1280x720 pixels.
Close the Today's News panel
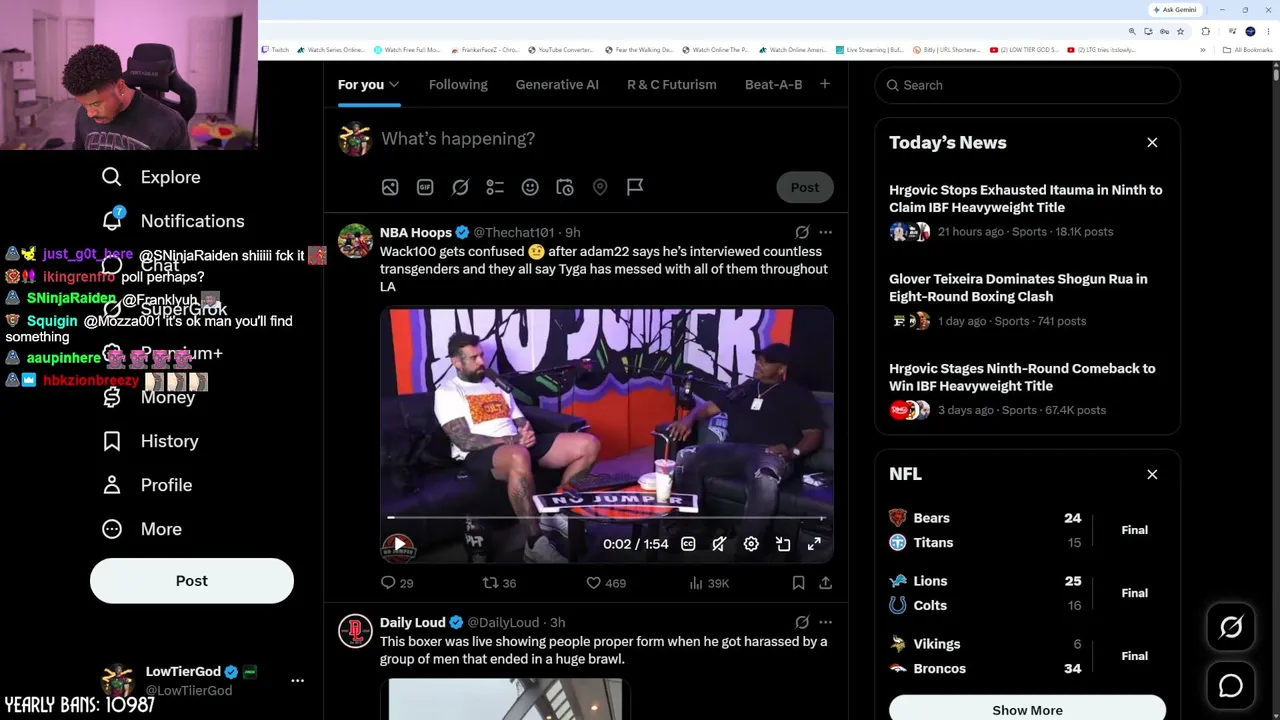click(1152, 143)
